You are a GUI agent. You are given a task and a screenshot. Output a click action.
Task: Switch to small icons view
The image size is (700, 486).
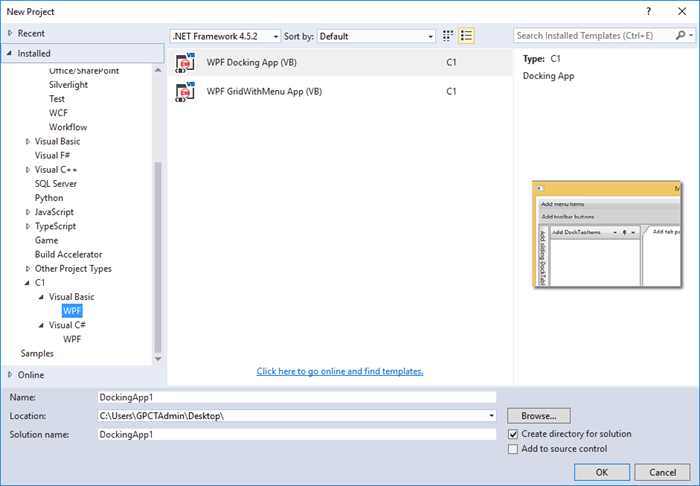(448, 36)
